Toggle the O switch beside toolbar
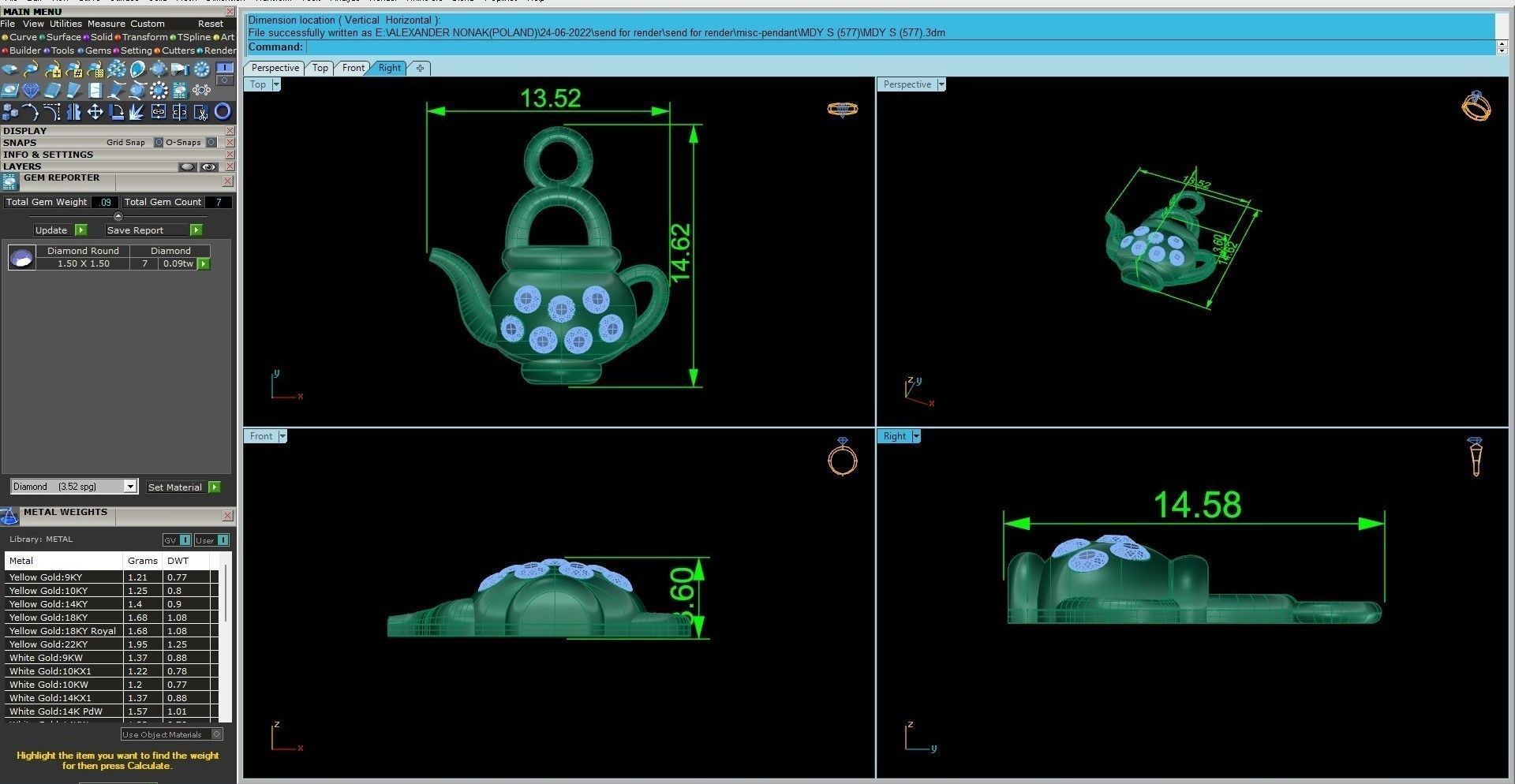The image size is (1515, 784). tap(225, 80)
